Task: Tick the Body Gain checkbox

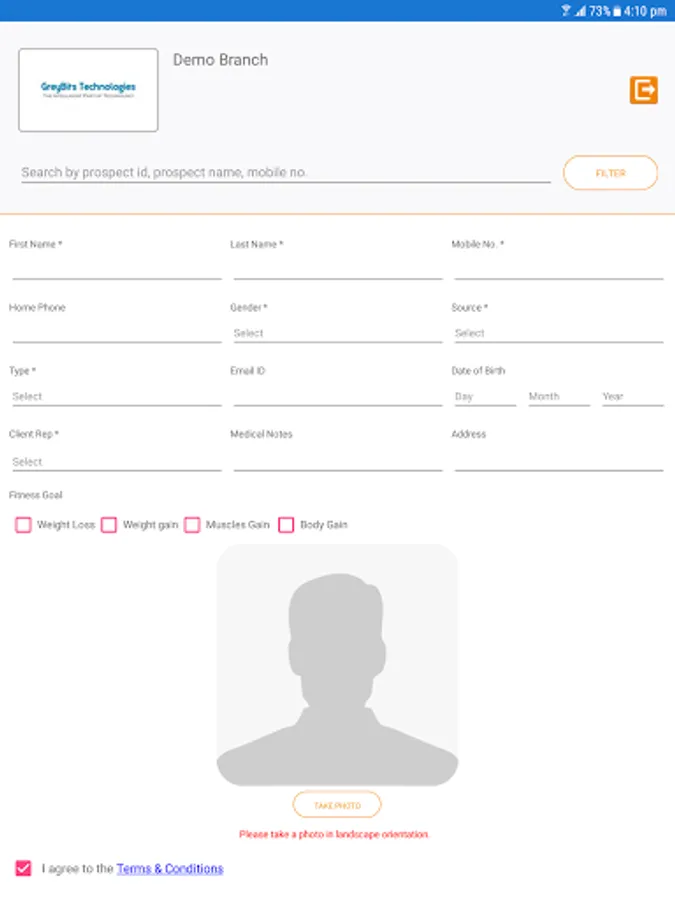Action: tap(286, 525)
